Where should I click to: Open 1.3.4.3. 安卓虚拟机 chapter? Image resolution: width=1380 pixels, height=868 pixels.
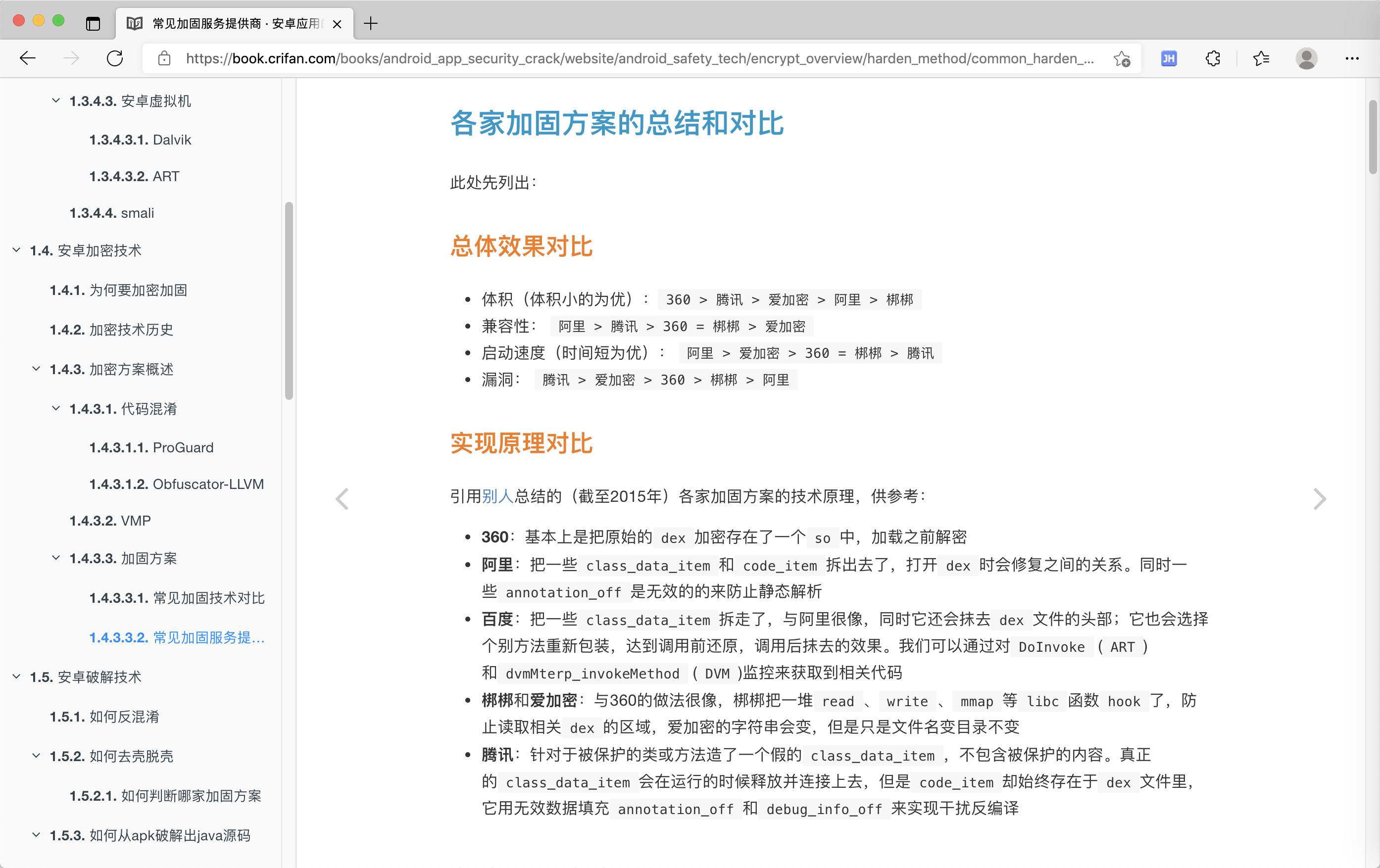click(x=130, y=101)
